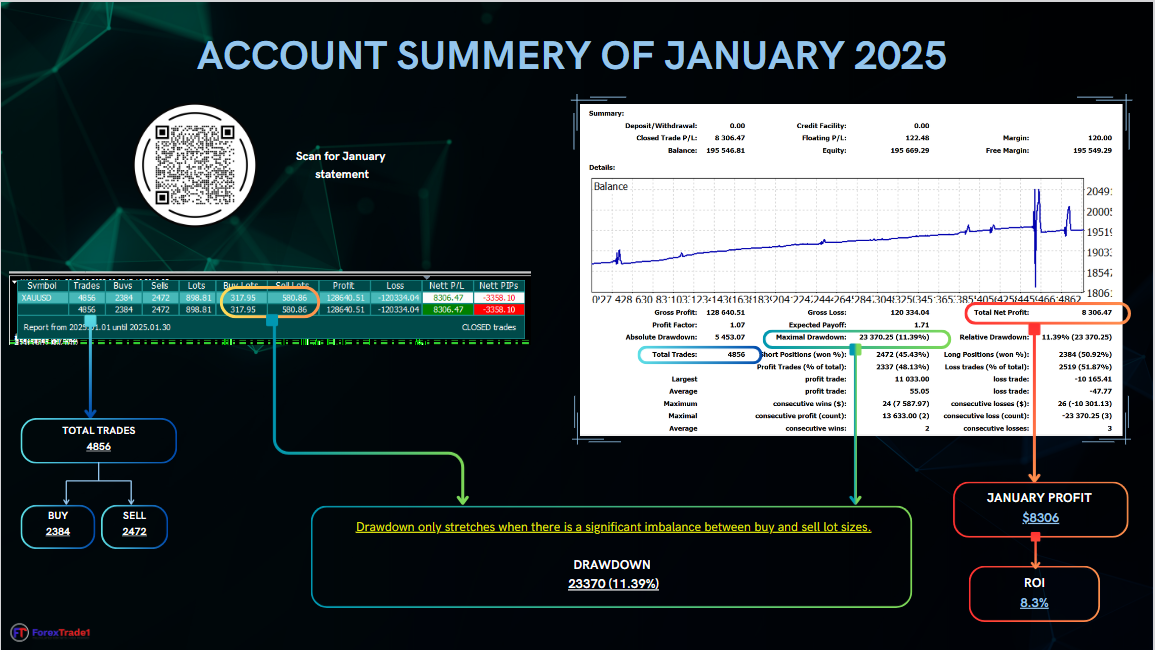This screenshot has width=1155, height=650.
Task: Click the largest loss trade value -10 165.41
Action: pyautogui.click(x=1093, y=380)
